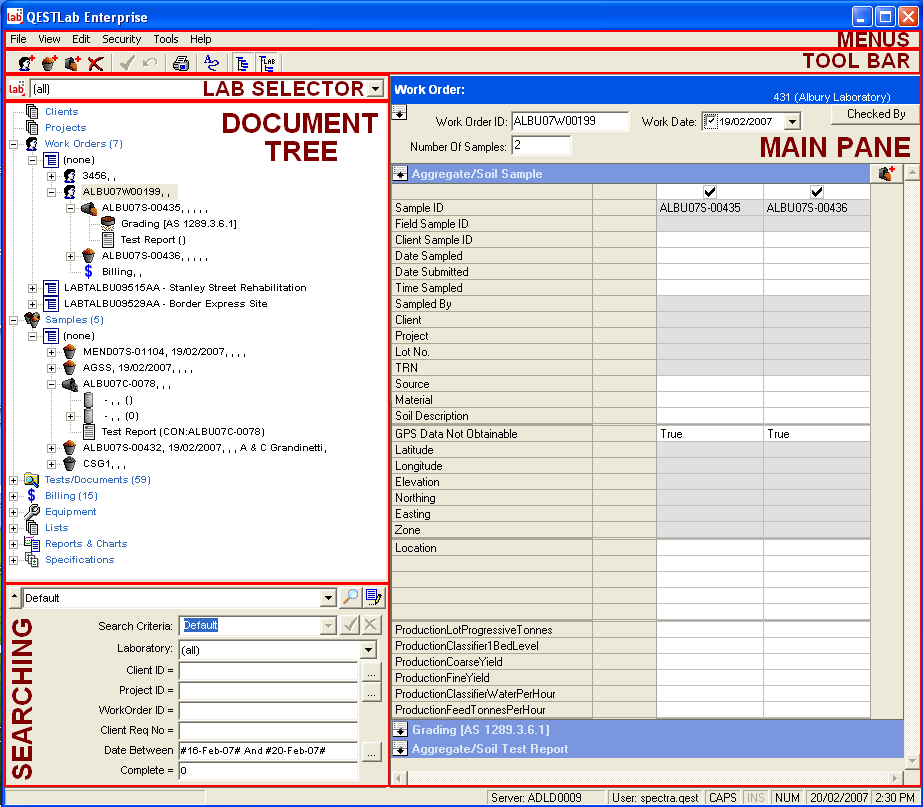The width and height of the screenshot is (923, 807).
Task: Click browse button next to Client ID
Action: pyautogui.click(x=371, y=671)
